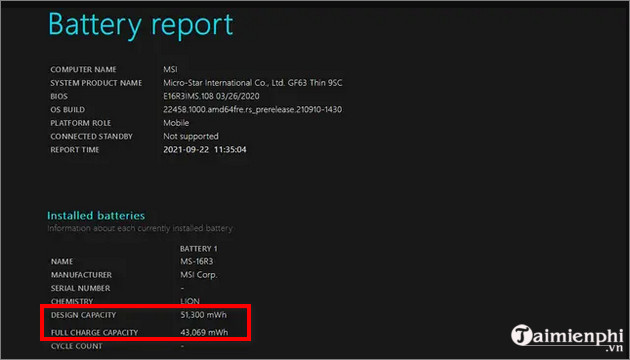Image resolution: width=630 pixels, height=360 pixels.
Task: Select the DESIGN CAPACITY label
Action: pos(83,315)
